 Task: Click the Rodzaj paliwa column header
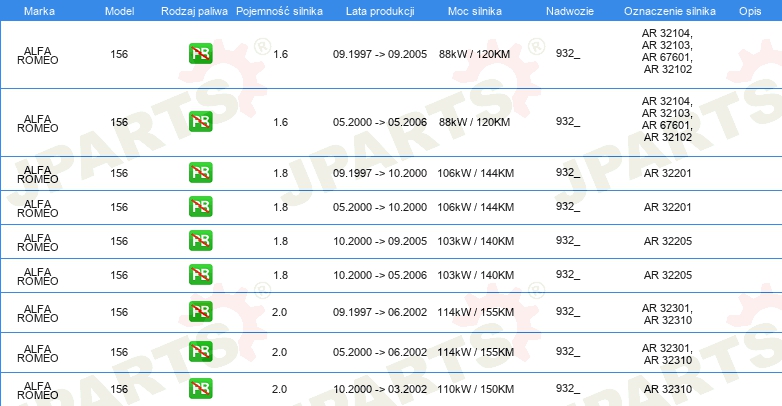coord(194,11)
